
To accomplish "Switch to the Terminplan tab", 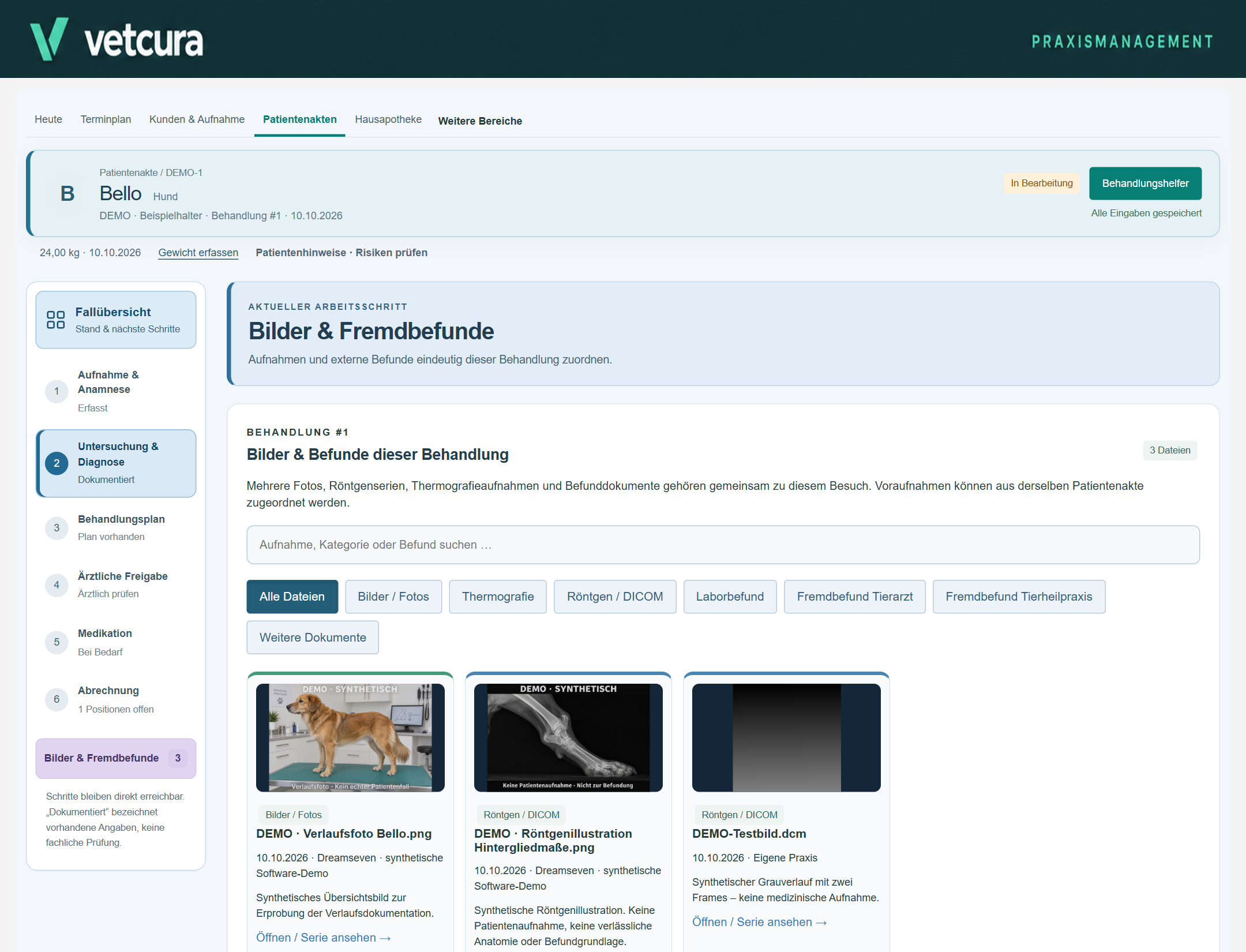I will pyautogui.click(x=106, y=119).
